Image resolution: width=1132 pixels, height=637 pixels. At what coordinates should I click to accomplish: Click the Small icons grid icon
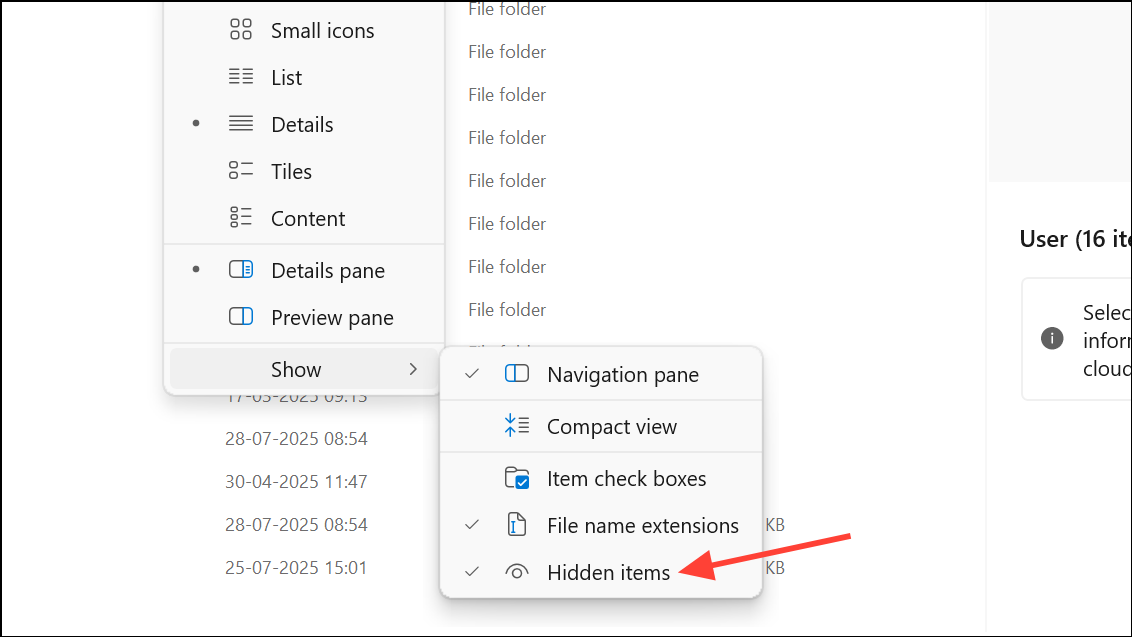coord(240,30)
